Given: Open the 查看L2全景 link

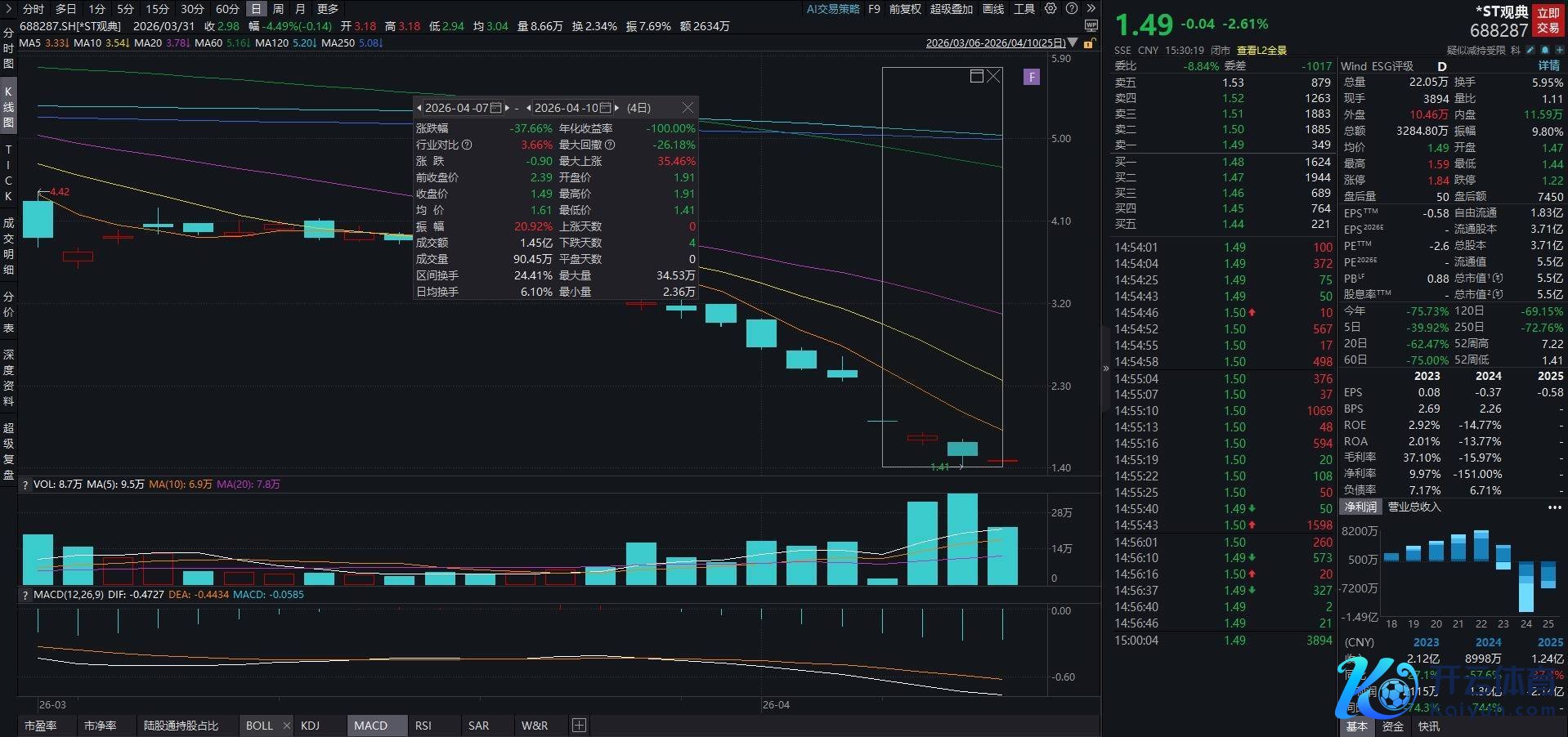Looking at the screenshot, I should click(1261, 51).
